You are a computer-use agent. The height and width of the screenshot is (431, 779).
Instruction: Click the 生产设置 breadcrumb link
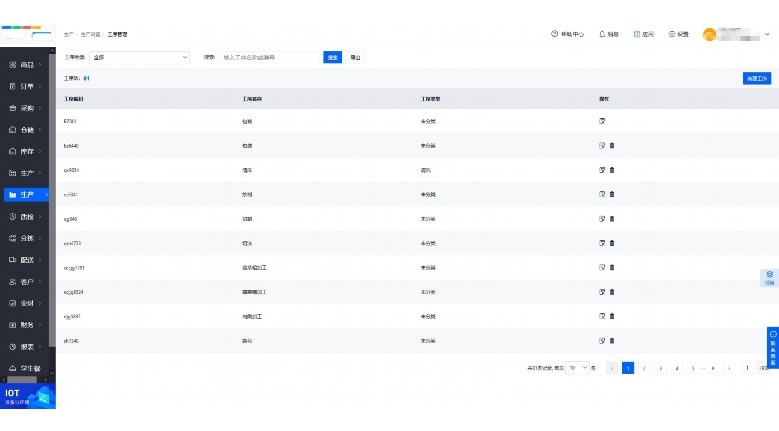pyautogui.click(x=90, y=34)
